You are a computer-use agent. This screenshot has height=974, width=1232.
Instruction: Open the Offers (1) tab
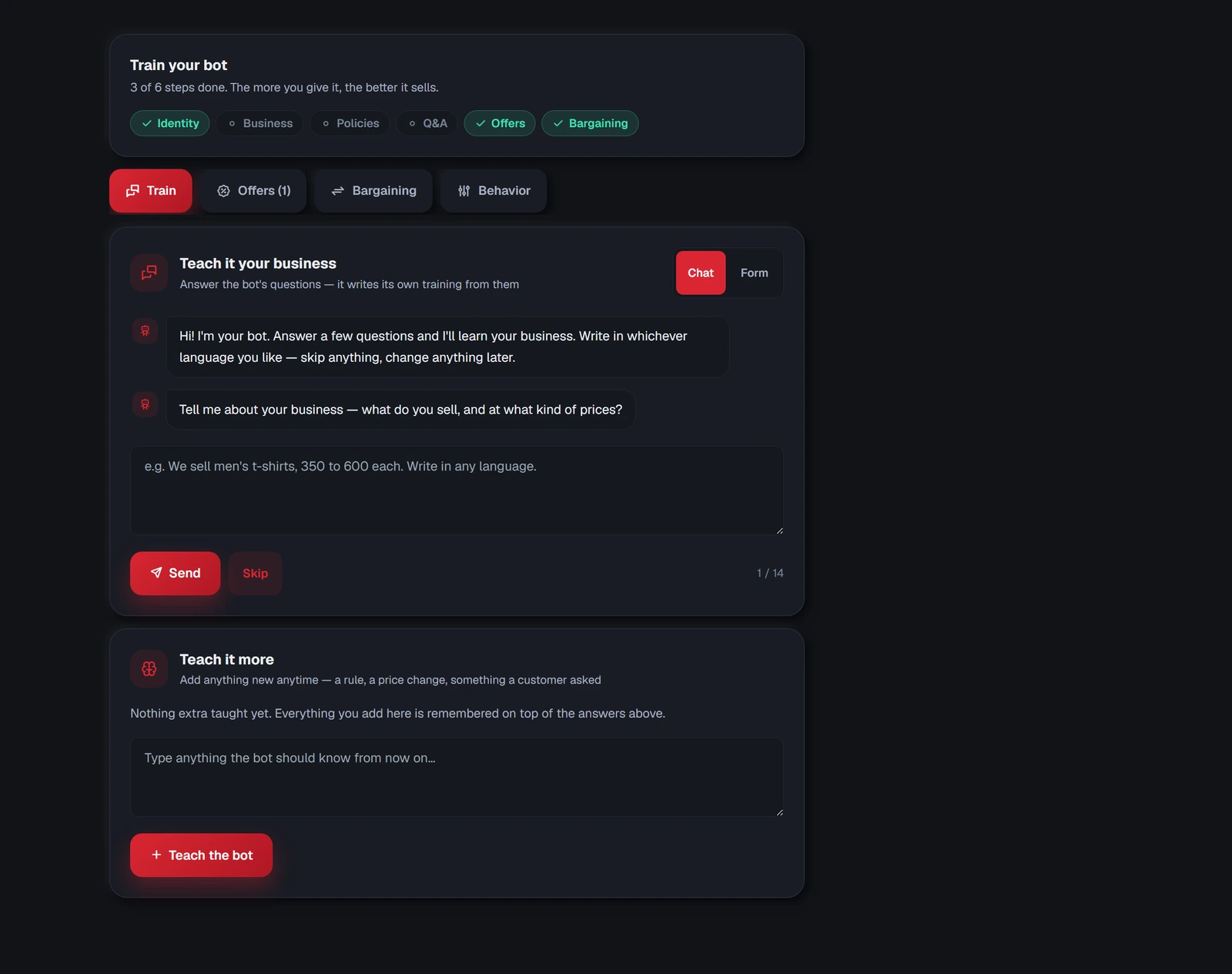253,191
